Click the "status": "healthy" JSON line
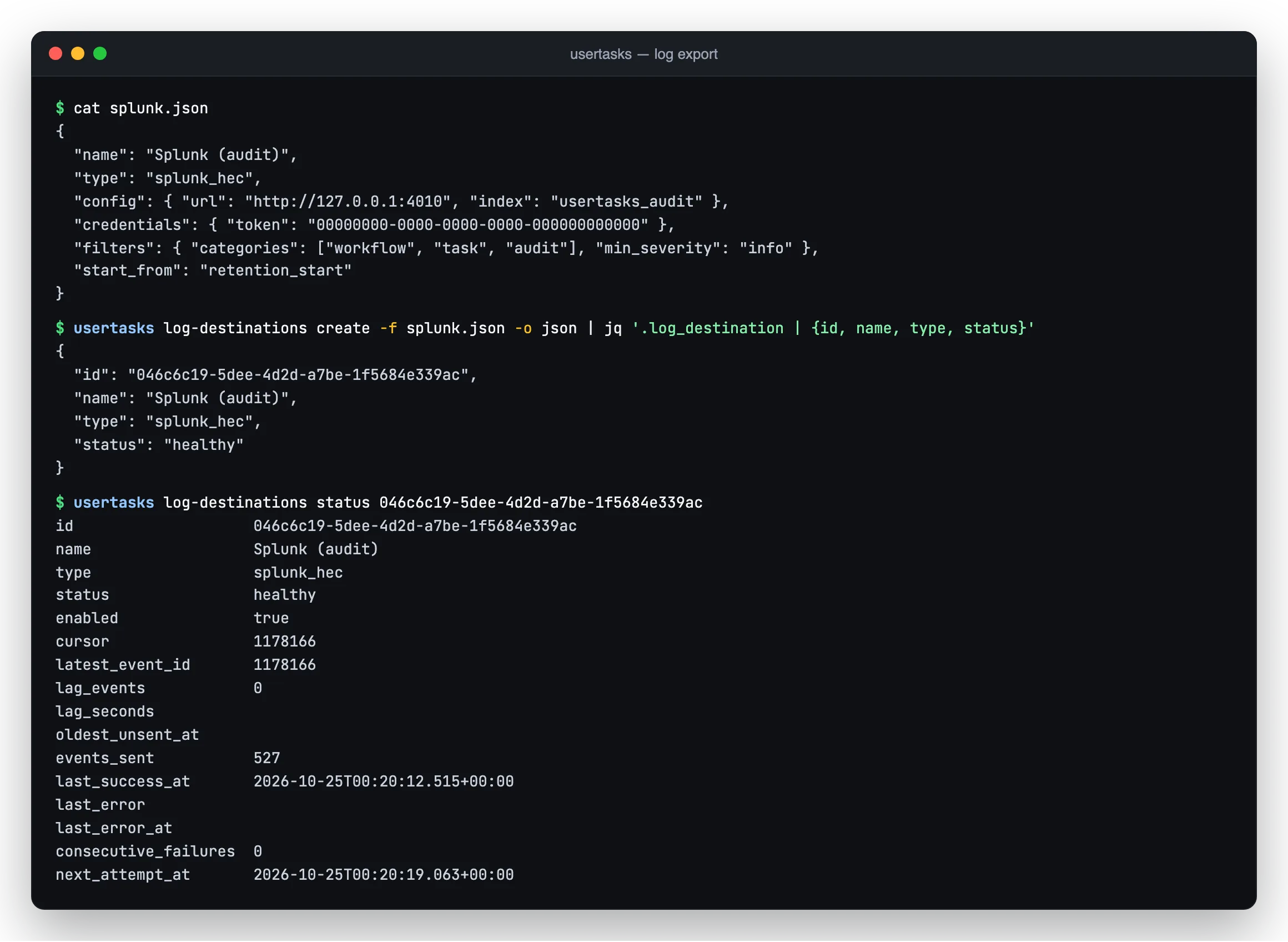 158,445
